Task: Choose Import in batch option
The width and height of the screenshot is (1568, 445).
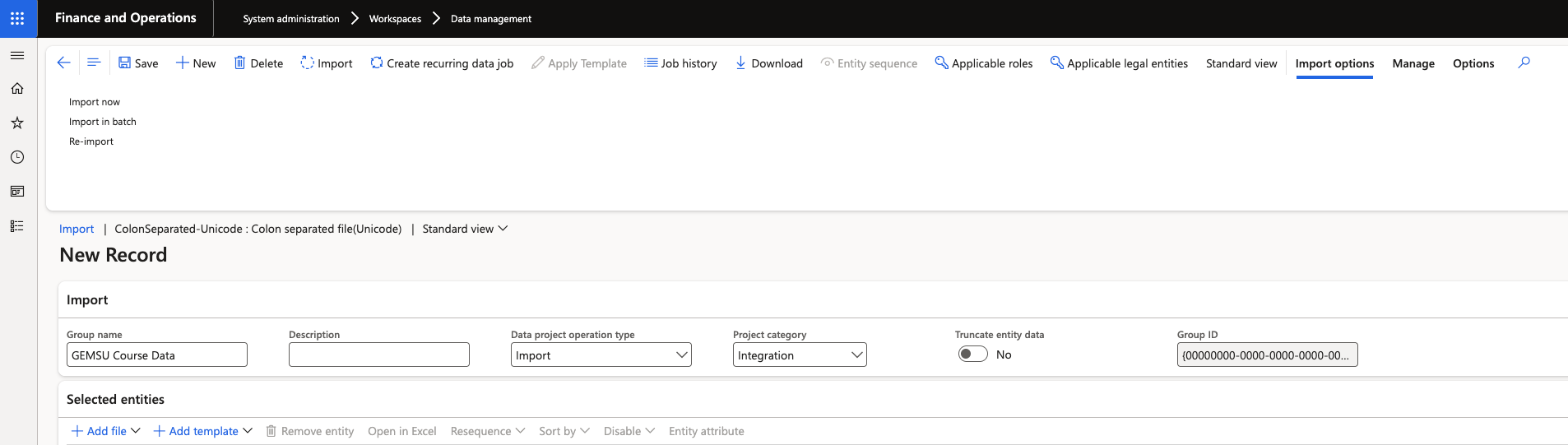Action: pyautogui.click(x=103, y=122)
